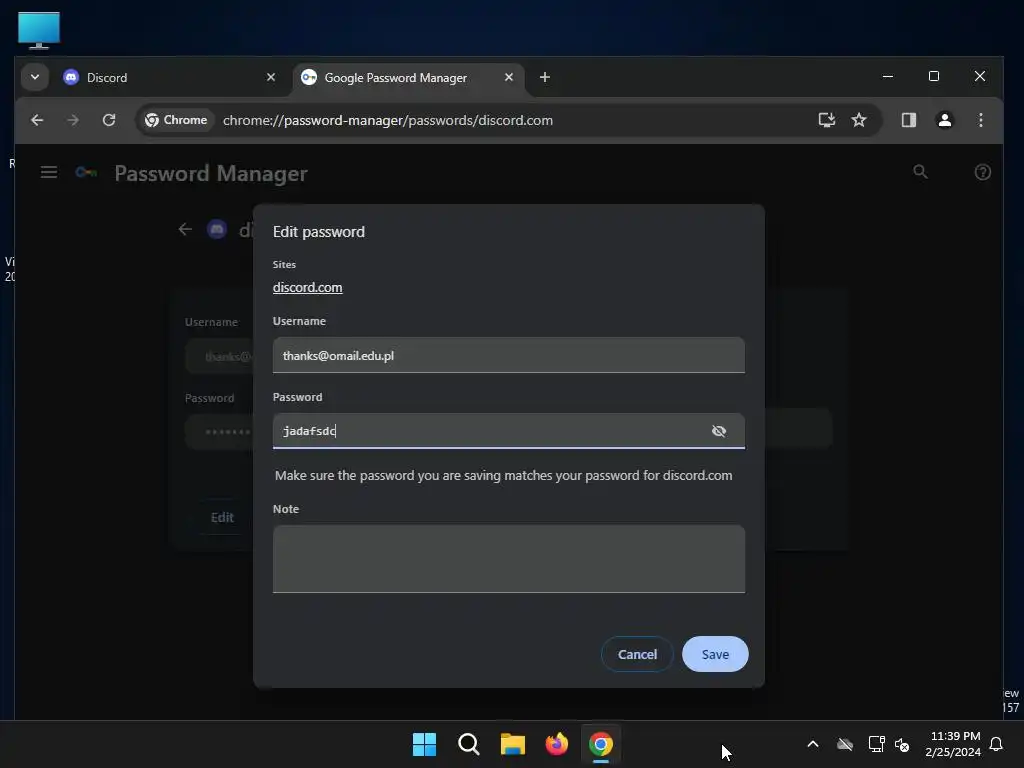1024x768 pixels.
Task: Open Password Manager help
Action: coord(982,172)
